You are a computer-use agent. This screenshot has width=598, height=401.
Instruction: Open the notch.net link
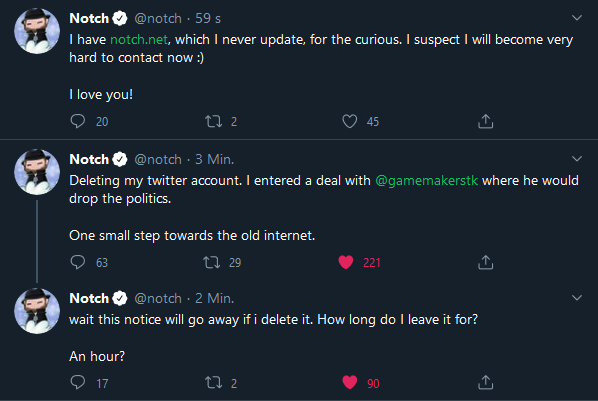[x=139, y=39]
